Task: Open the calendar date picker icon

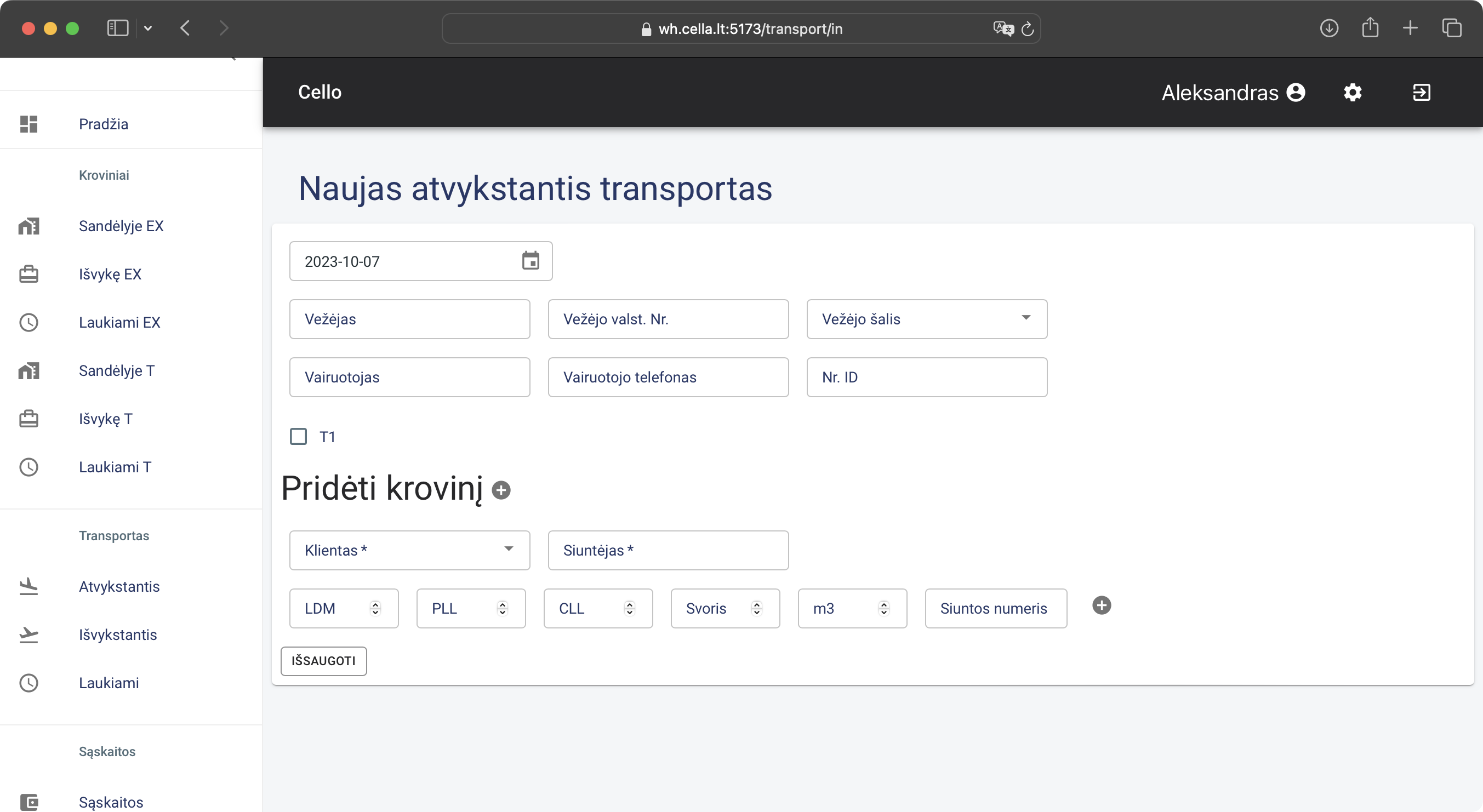Action: pos(530,261)
